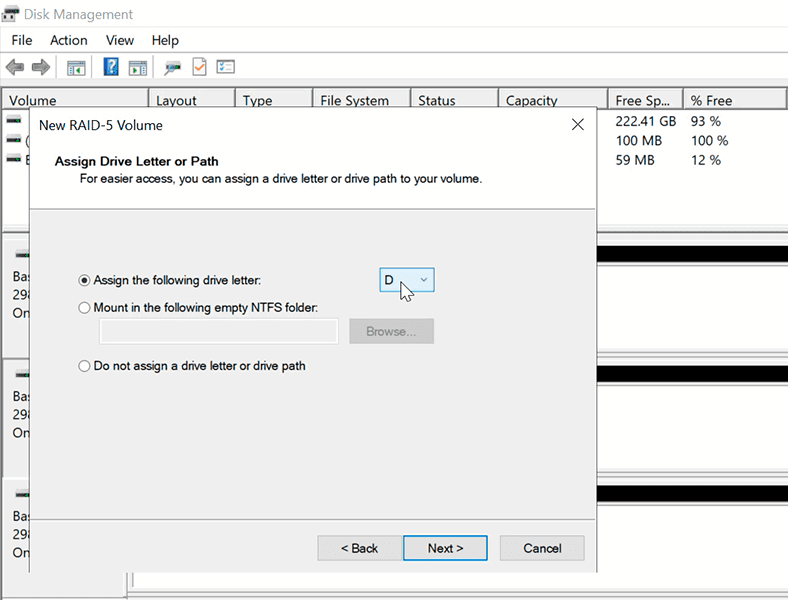Open the Help menu

point(165,40)
